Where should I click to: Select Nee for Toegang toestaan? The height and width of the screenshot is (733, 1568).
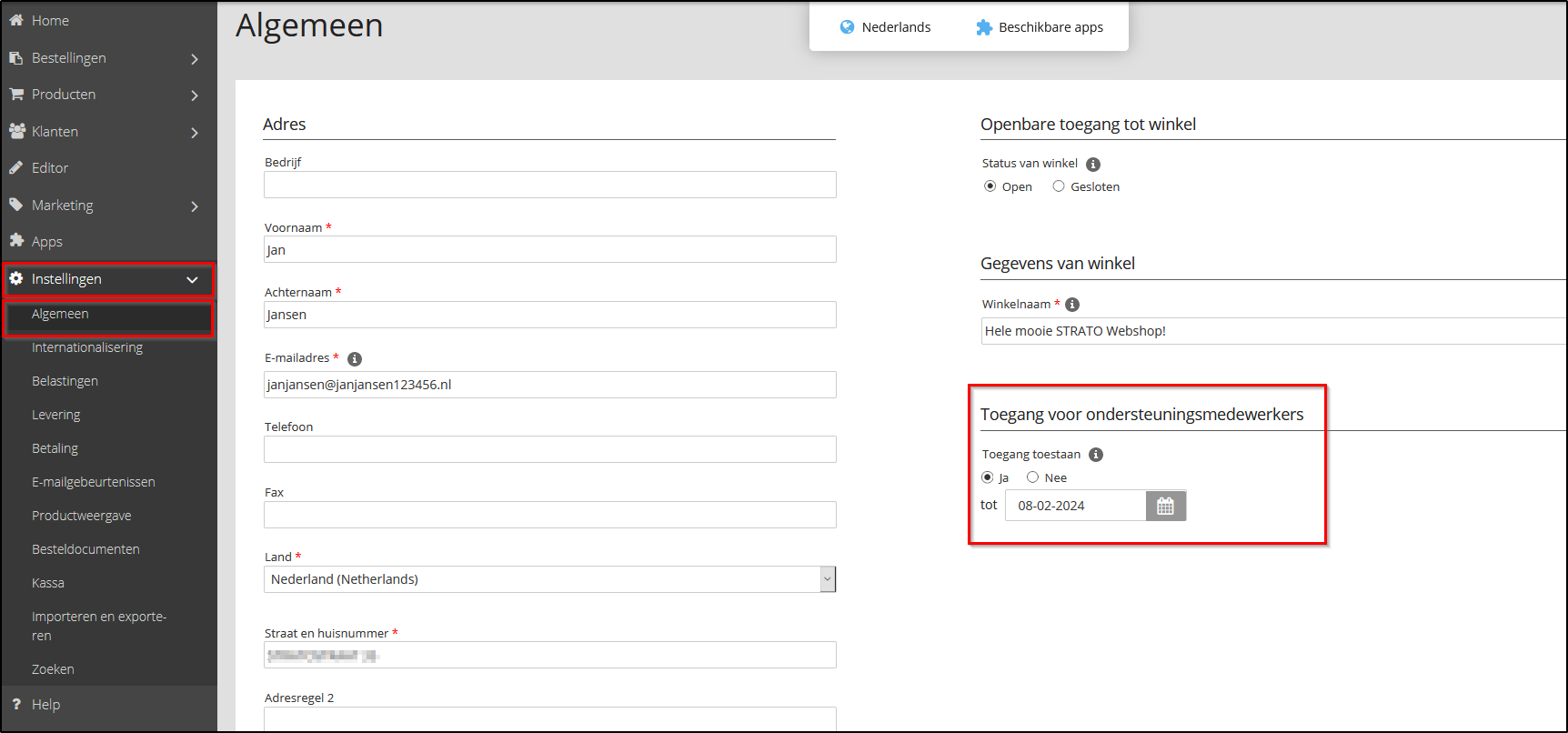click(1032, 477)
